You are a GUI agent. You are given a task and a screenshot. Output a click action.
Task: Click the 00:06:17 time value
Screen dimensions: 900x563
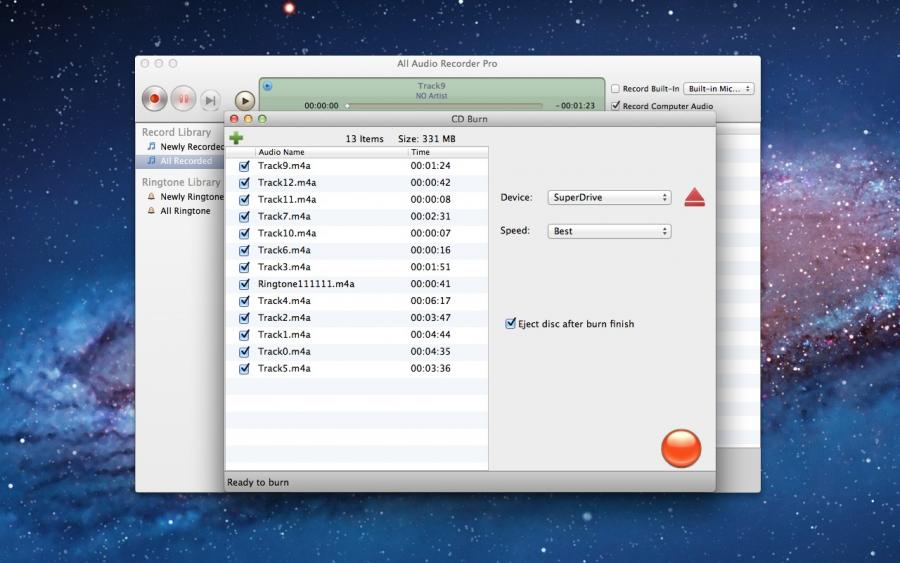(430, 301)
